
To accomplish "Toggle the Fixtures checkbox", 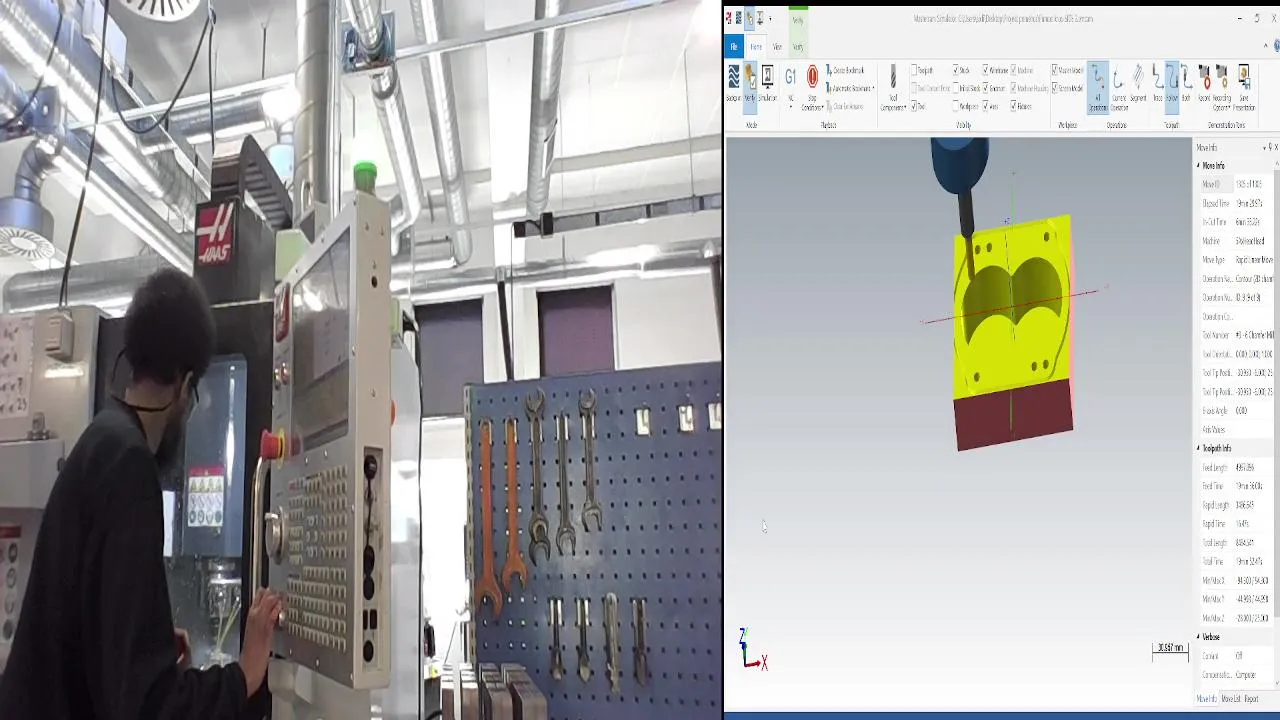I will pyautogui.click(x=1014, y=106).
